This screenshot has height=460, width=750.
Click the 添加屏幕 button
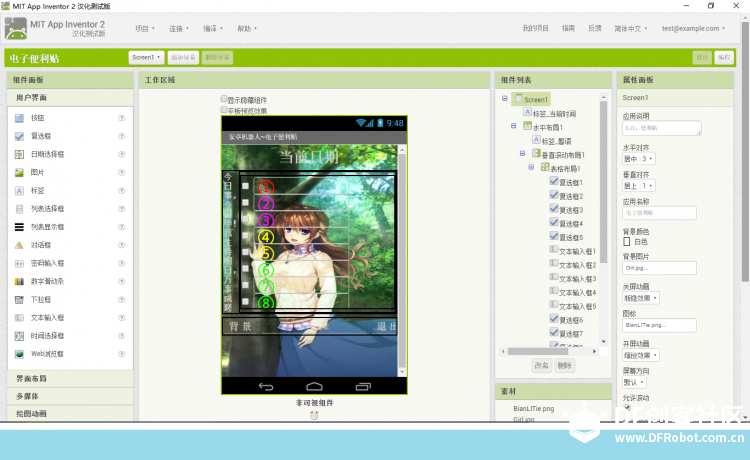click(183, 57)
